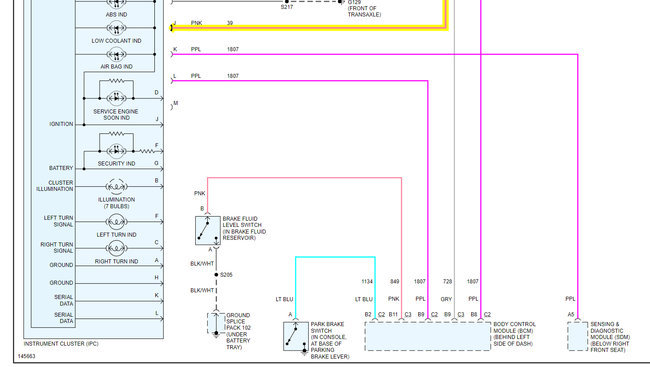Click the resistor above the Security IND lamp

(116, 134)
